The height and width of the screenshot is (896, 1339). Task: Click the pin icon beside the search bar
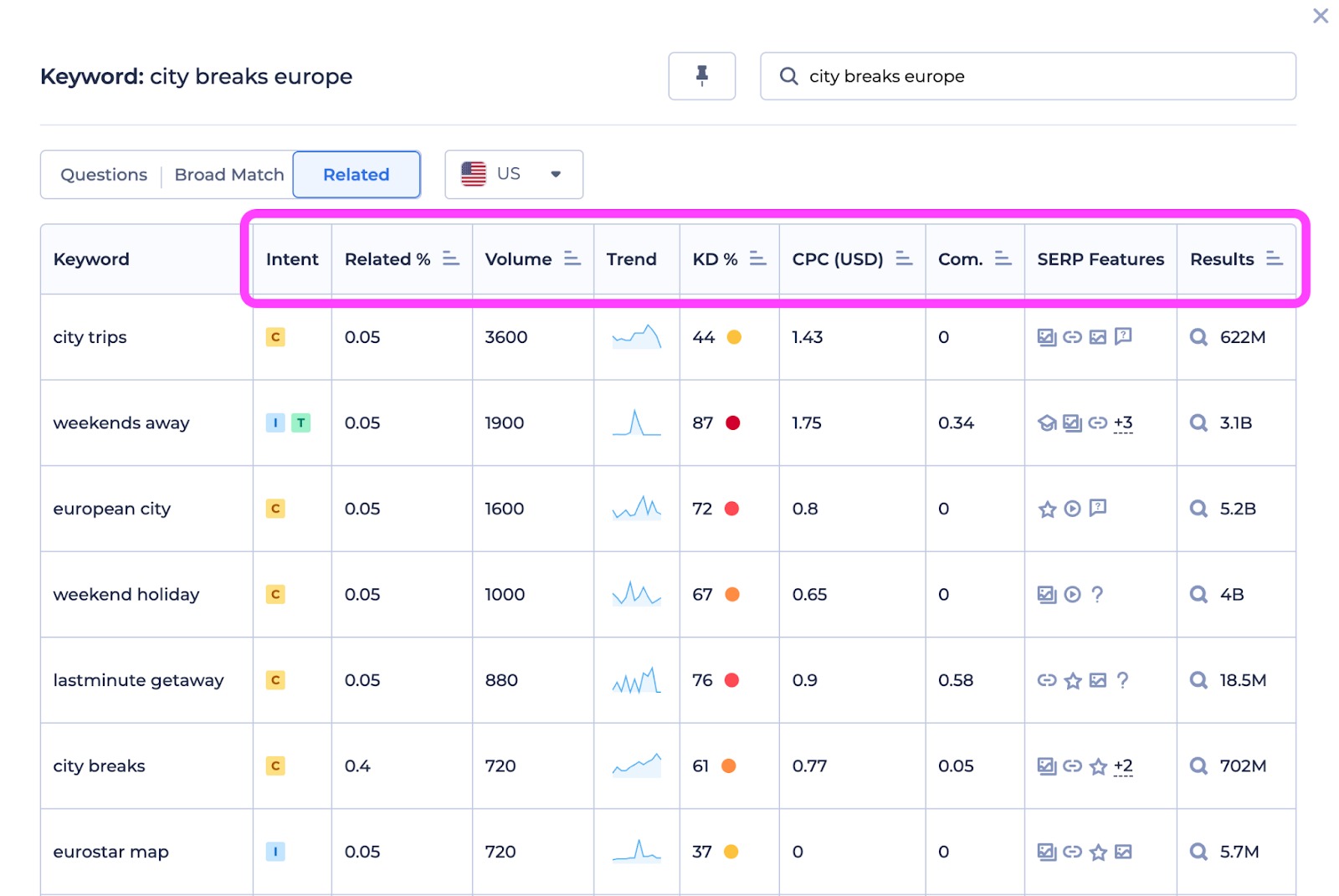coord(701,76)
